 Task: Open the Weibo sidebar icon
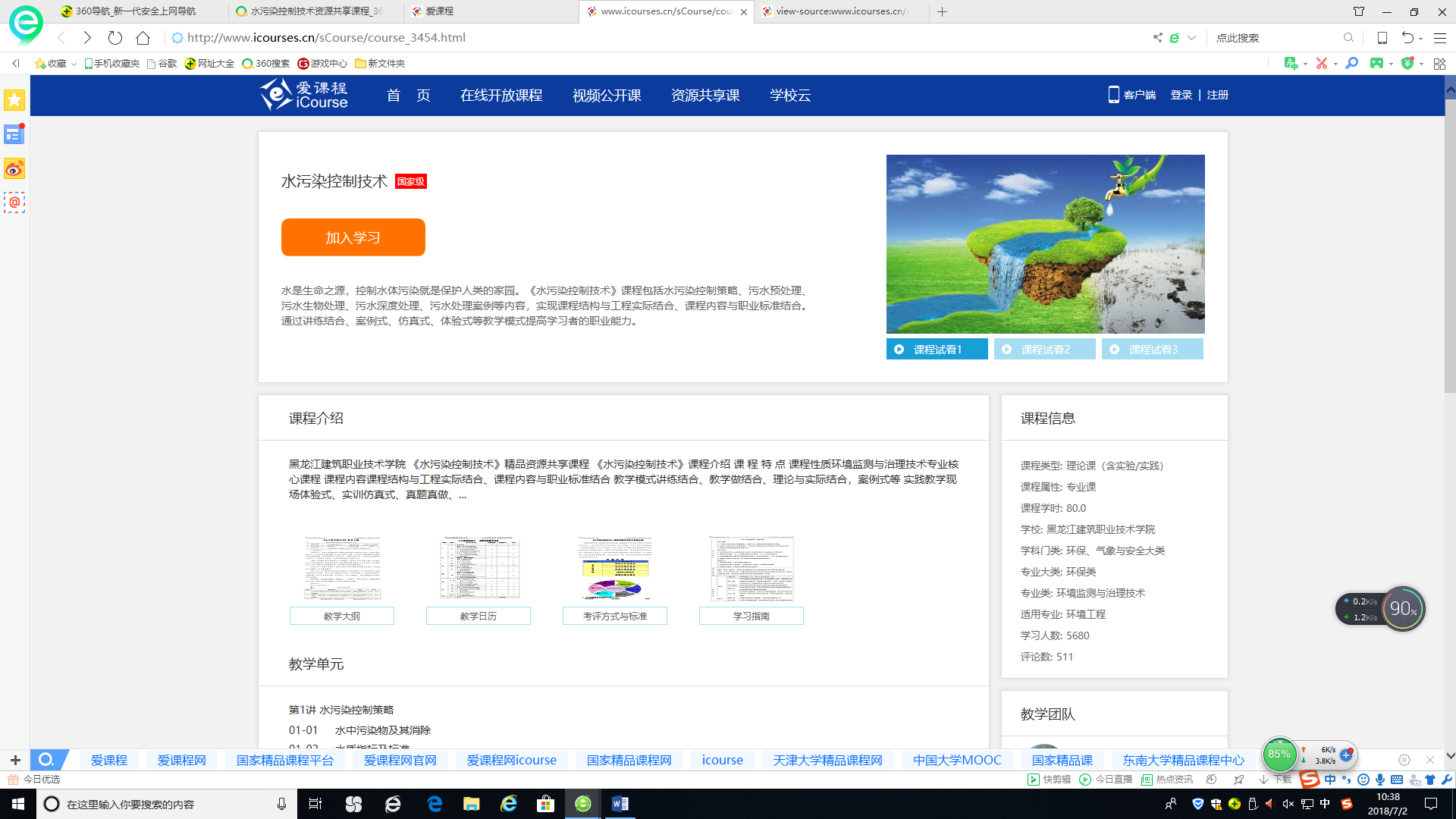coord(14,168)
